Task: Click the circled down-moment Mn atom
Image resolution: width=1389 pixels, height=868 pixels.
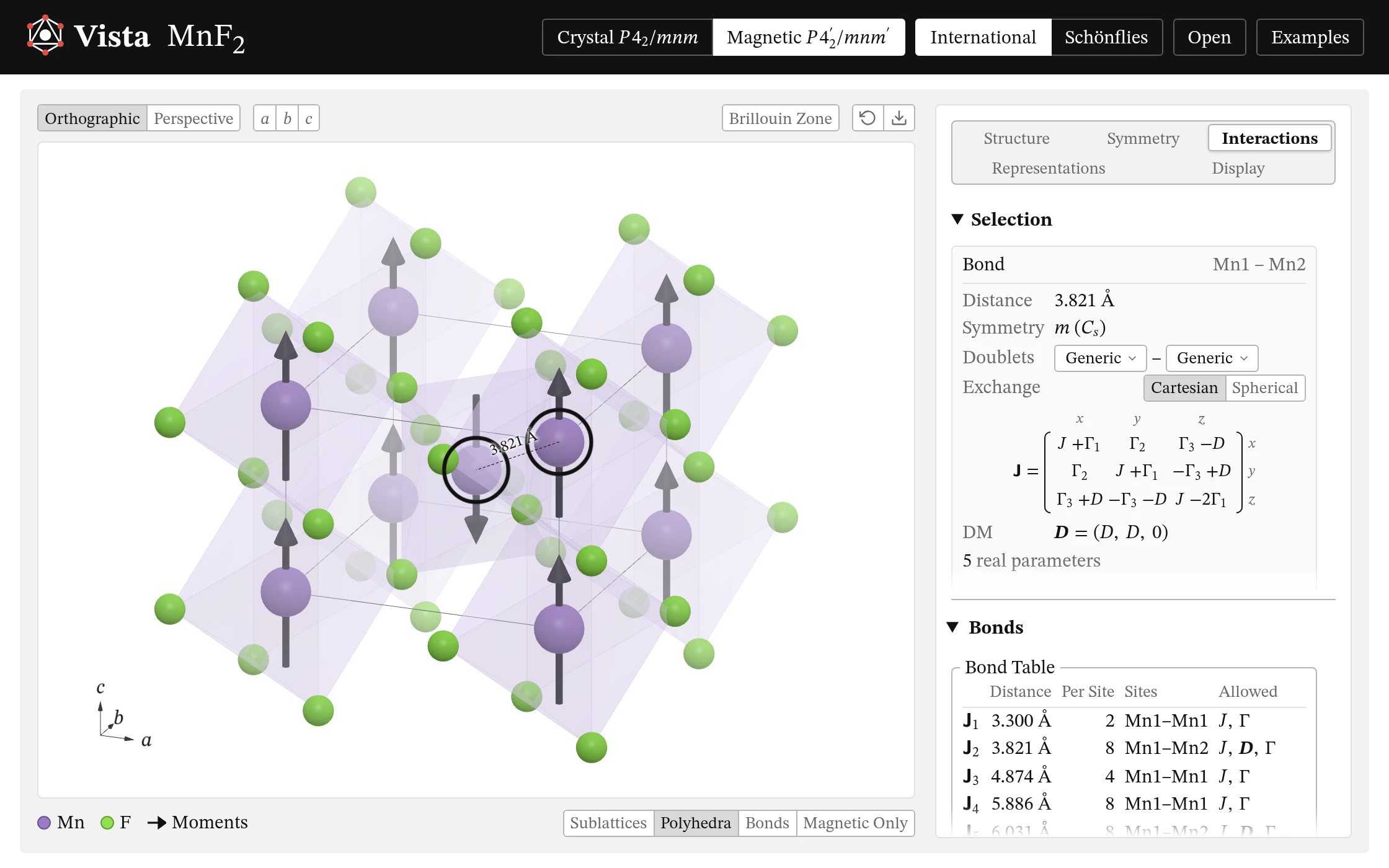Action: pyautogui.click(x=476, y=470)
